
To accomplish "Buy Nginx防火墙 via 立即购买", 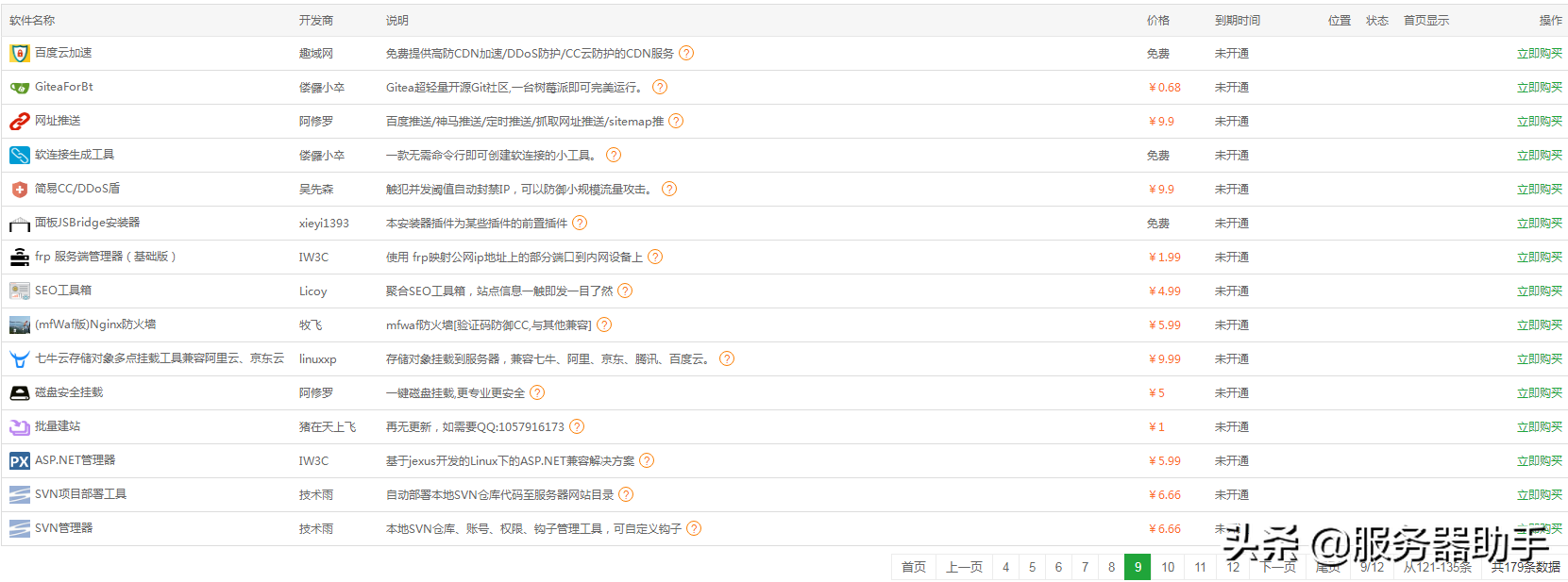I will tap(1540, 325).
